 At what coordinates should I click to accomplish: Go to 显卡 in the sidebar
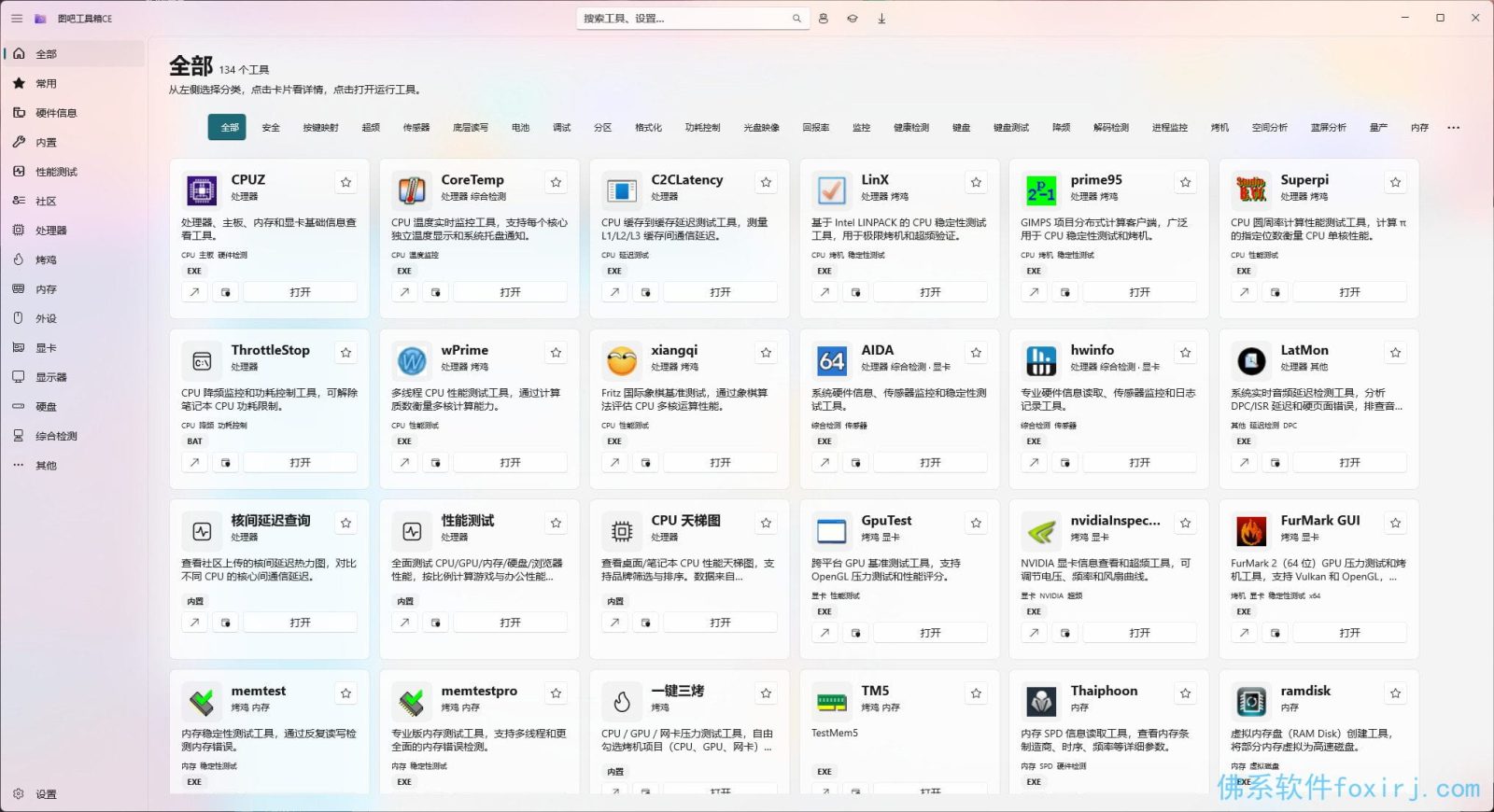(74, 348)
